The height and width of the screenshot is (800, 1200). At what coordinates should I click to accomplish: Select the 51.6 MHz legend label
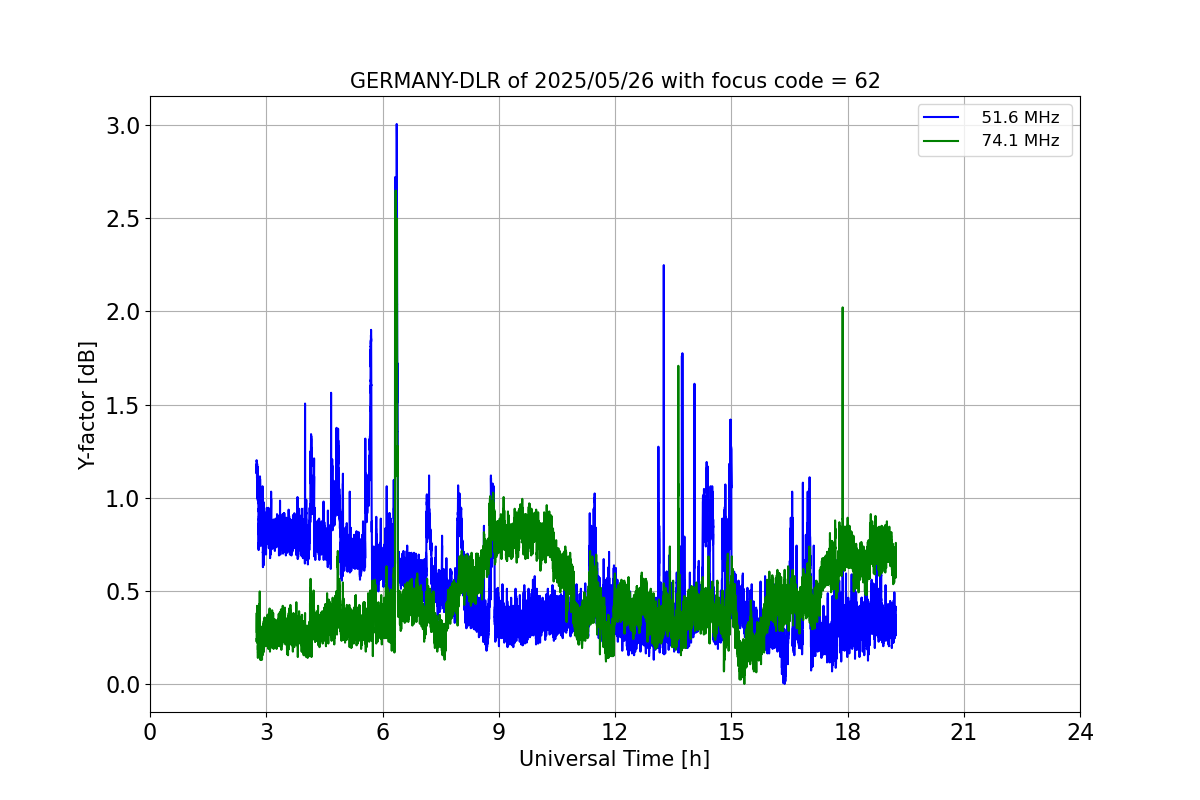1020,118
